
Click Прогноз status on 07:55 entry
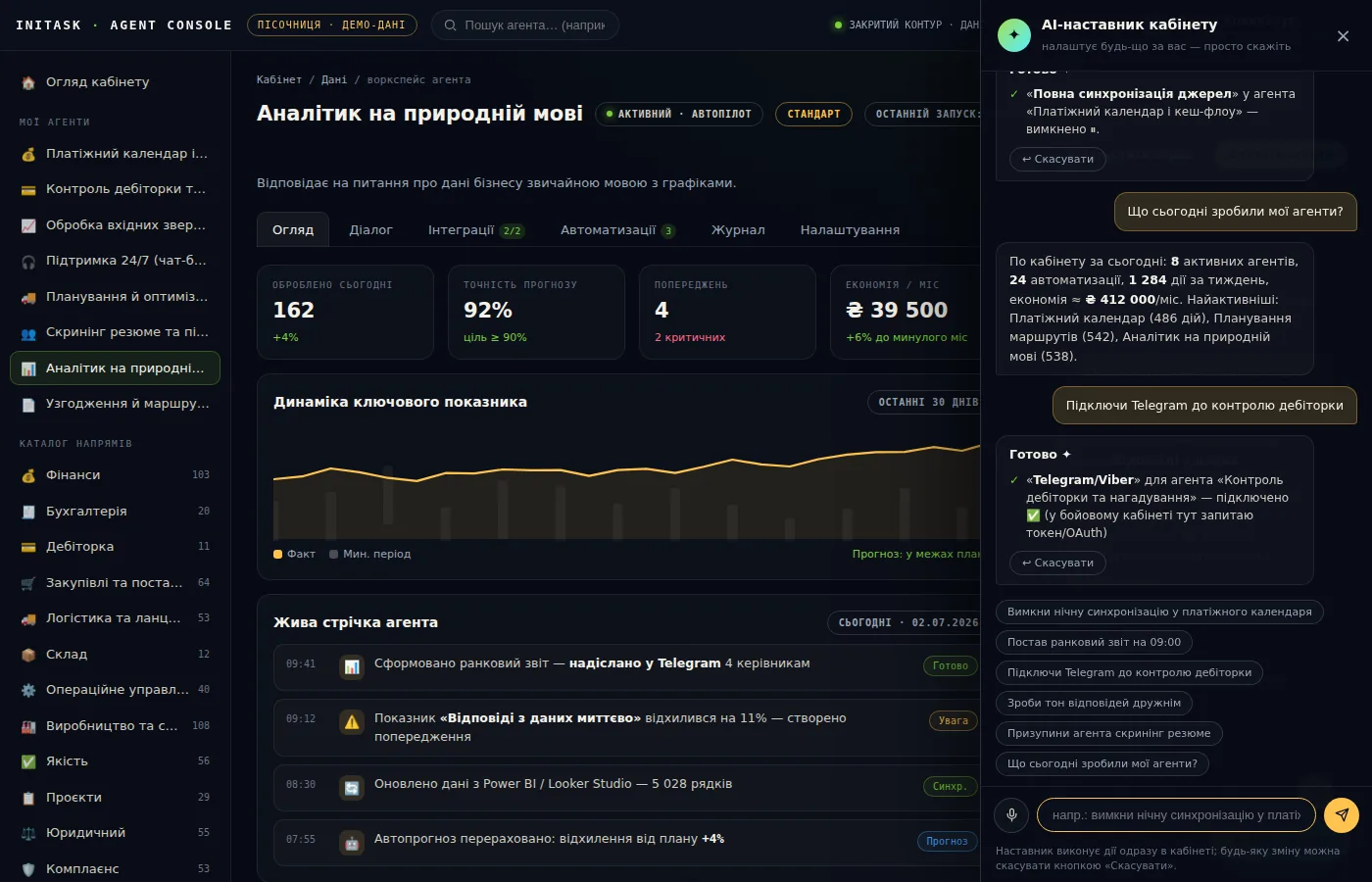point(947,842)
